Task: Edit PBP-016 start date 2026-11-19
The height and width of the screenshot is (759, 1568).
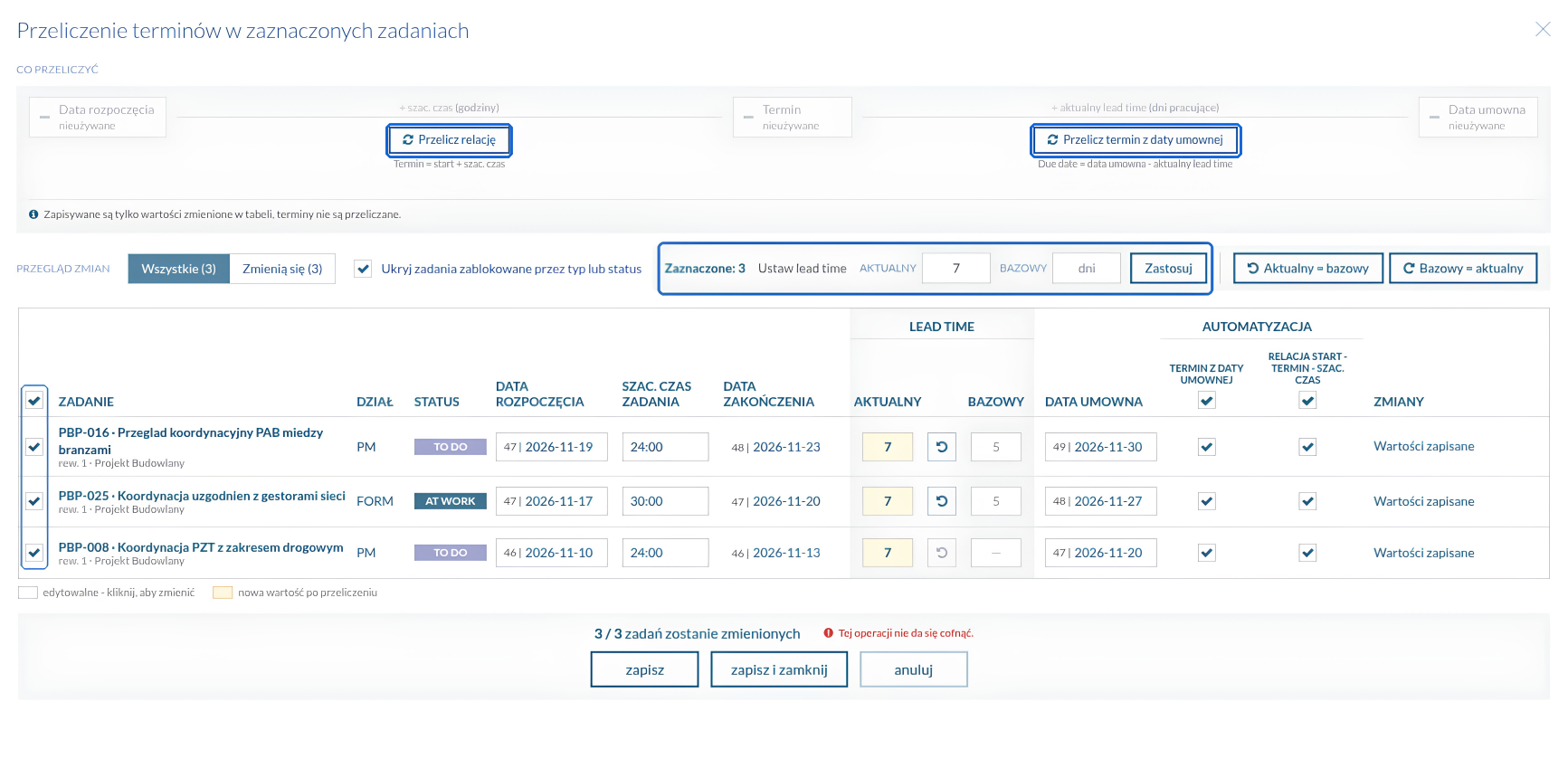Action: click(x=552, y=447)
